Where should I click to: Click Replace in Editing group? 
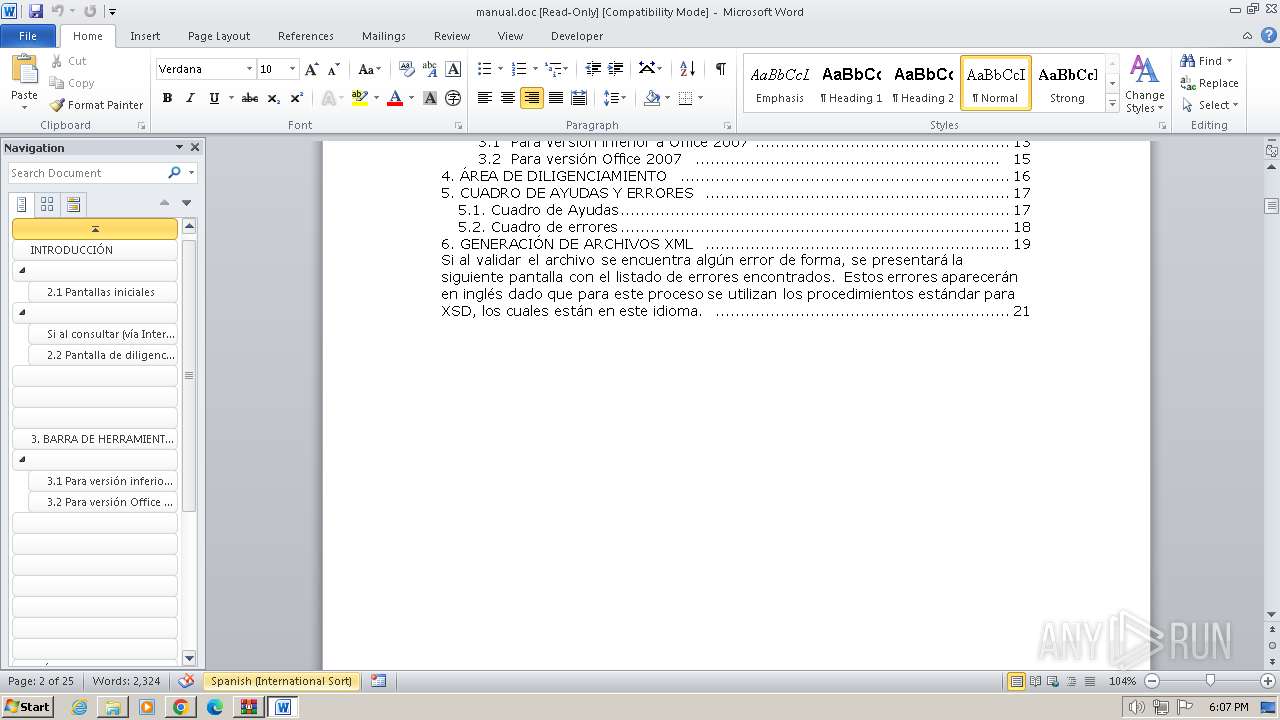pyautogui.click(x=1209, y=83)
